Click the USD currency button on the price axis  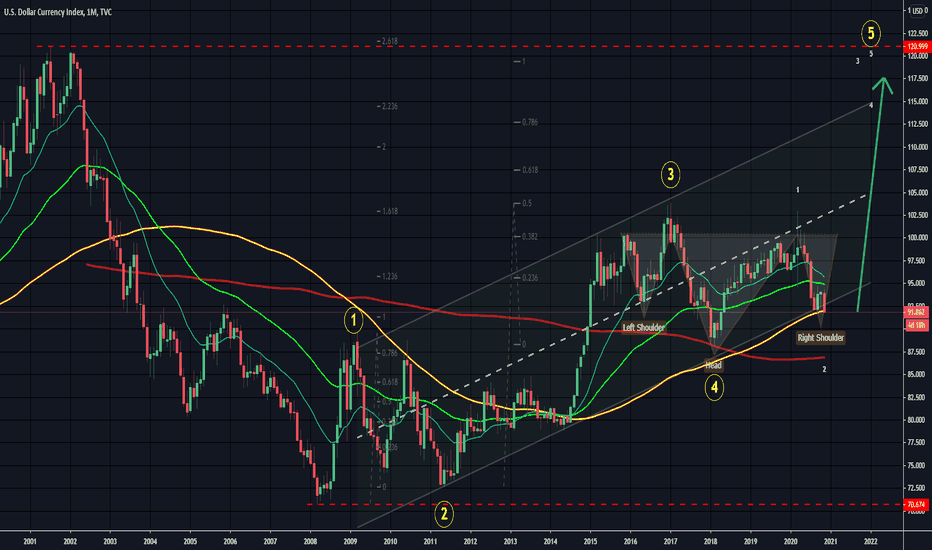(917, 11)
